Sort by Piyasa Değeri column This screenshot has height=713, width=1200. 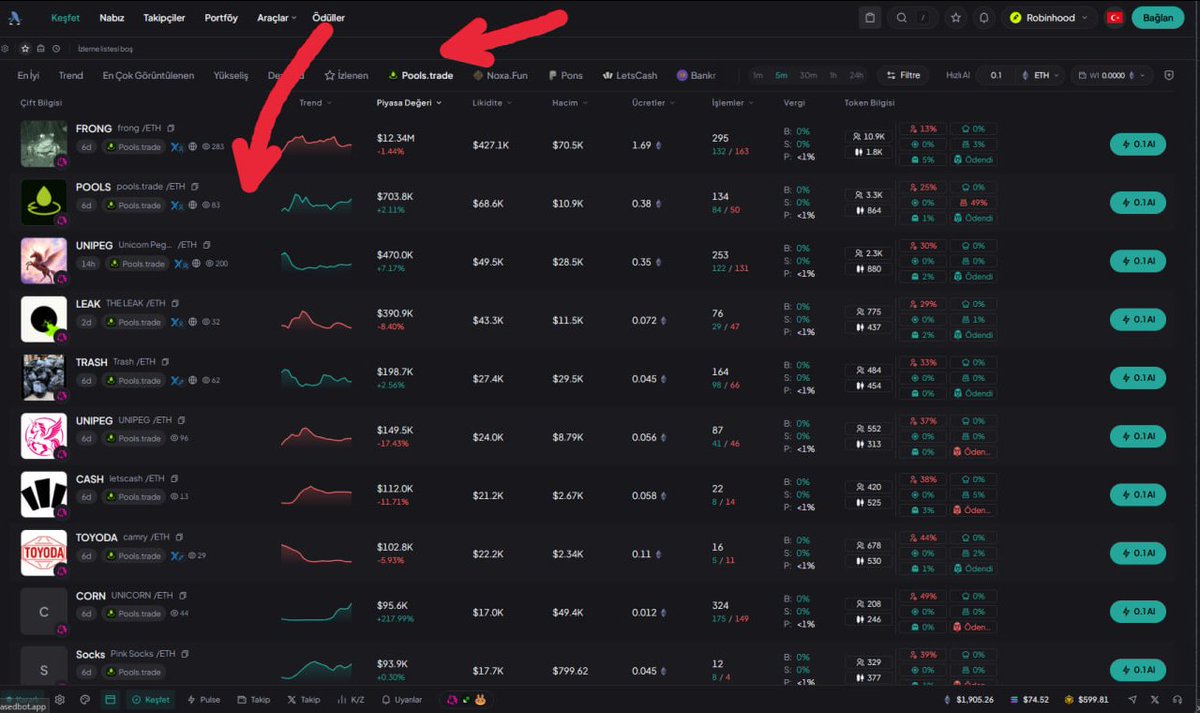pyautogui.click(x=409, y=102)
